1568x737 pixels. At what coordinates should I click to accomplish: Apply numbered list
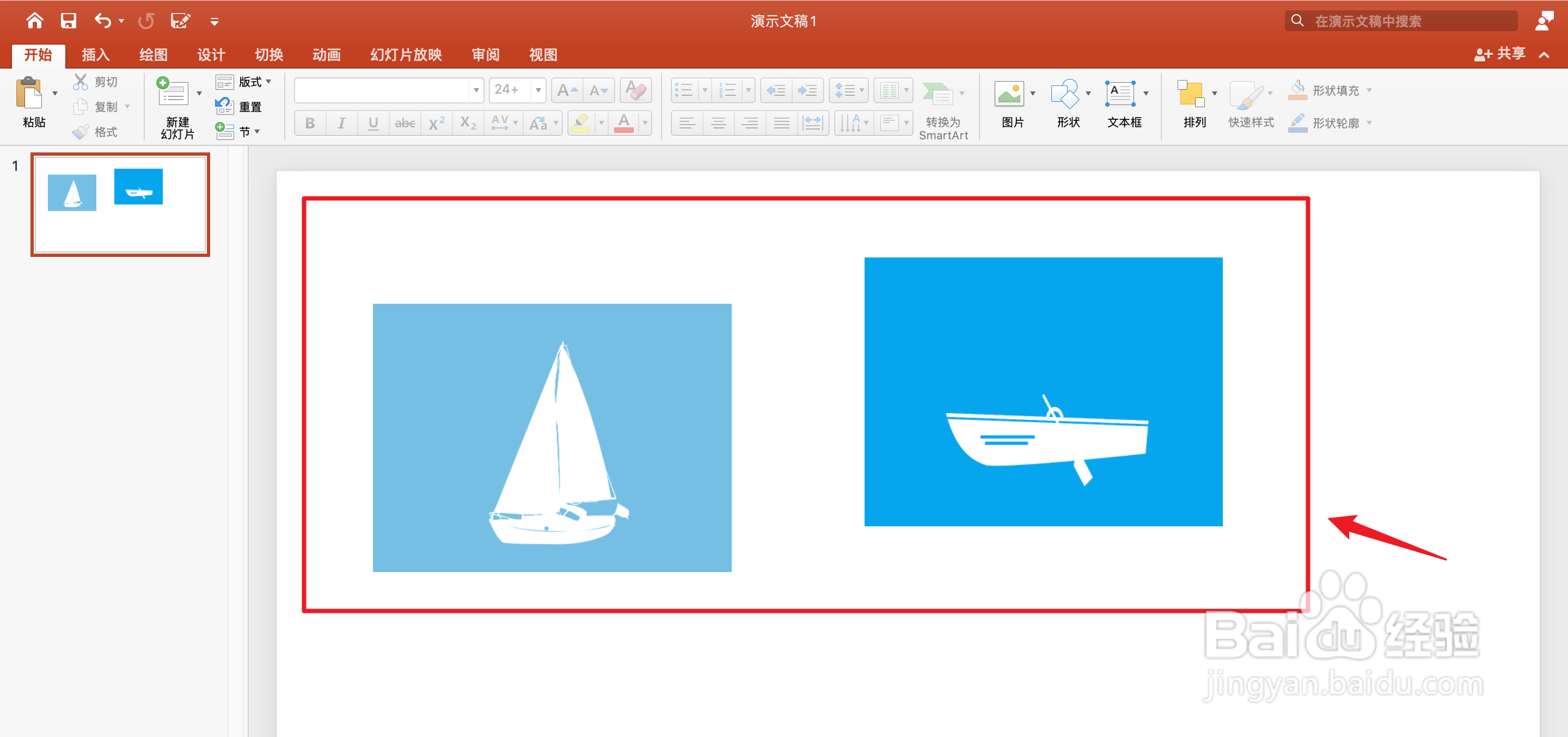(727, 90)
